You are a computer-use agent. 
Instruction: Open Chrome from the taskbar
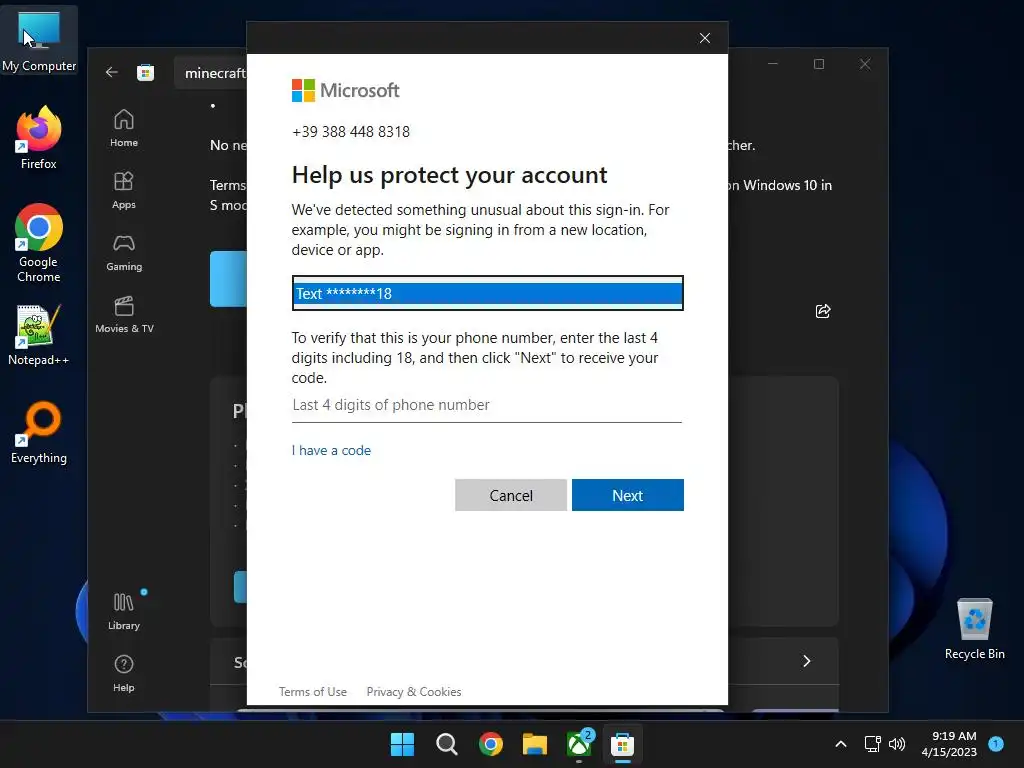[x=491, y=744]
